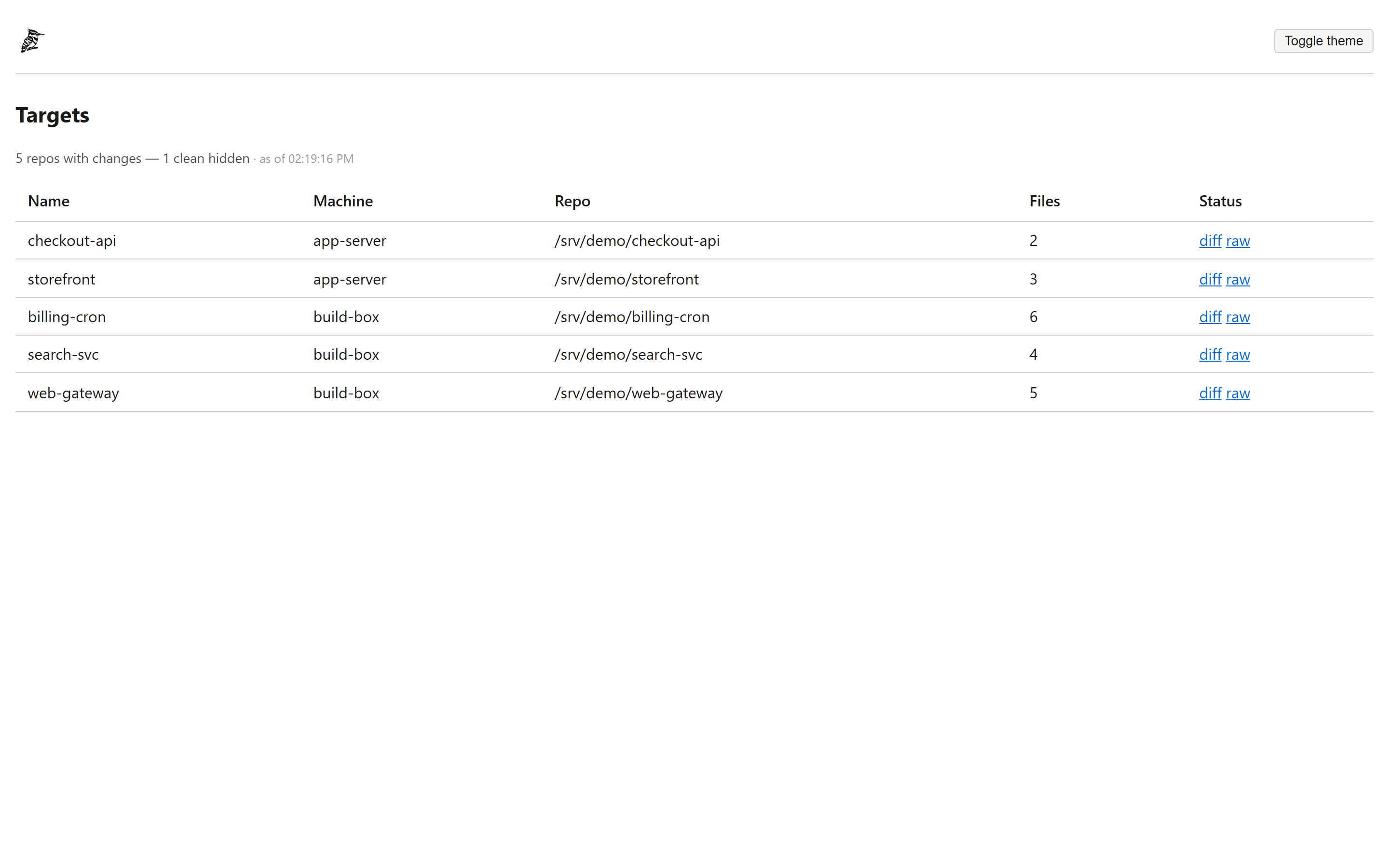Screen dimensions: 1389x868
Task: Select the storefront name cell
Action: coord(61,279)
